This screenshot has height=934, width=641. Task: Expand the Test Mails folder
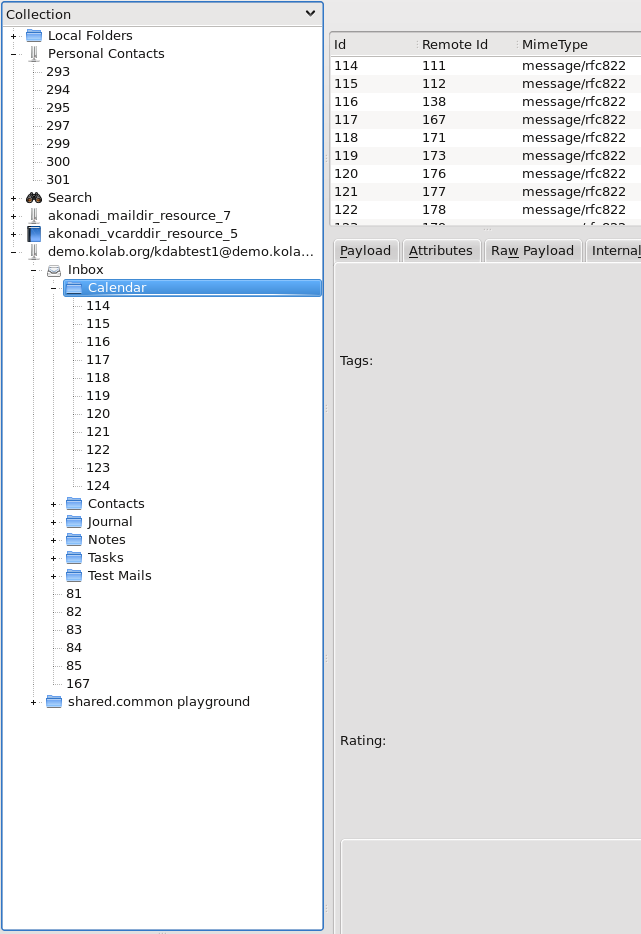point(54,576)
